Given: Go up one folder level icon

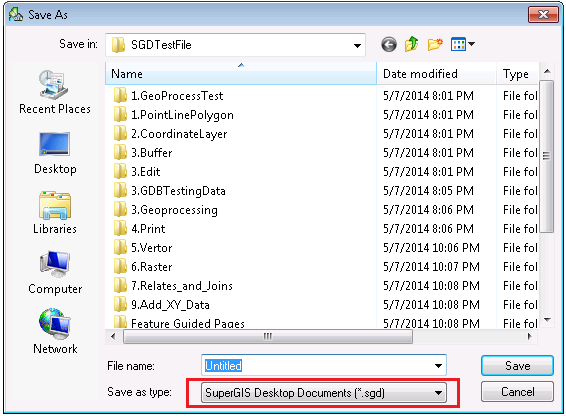Looking at the screenshot, I should [x=412, y=45].
